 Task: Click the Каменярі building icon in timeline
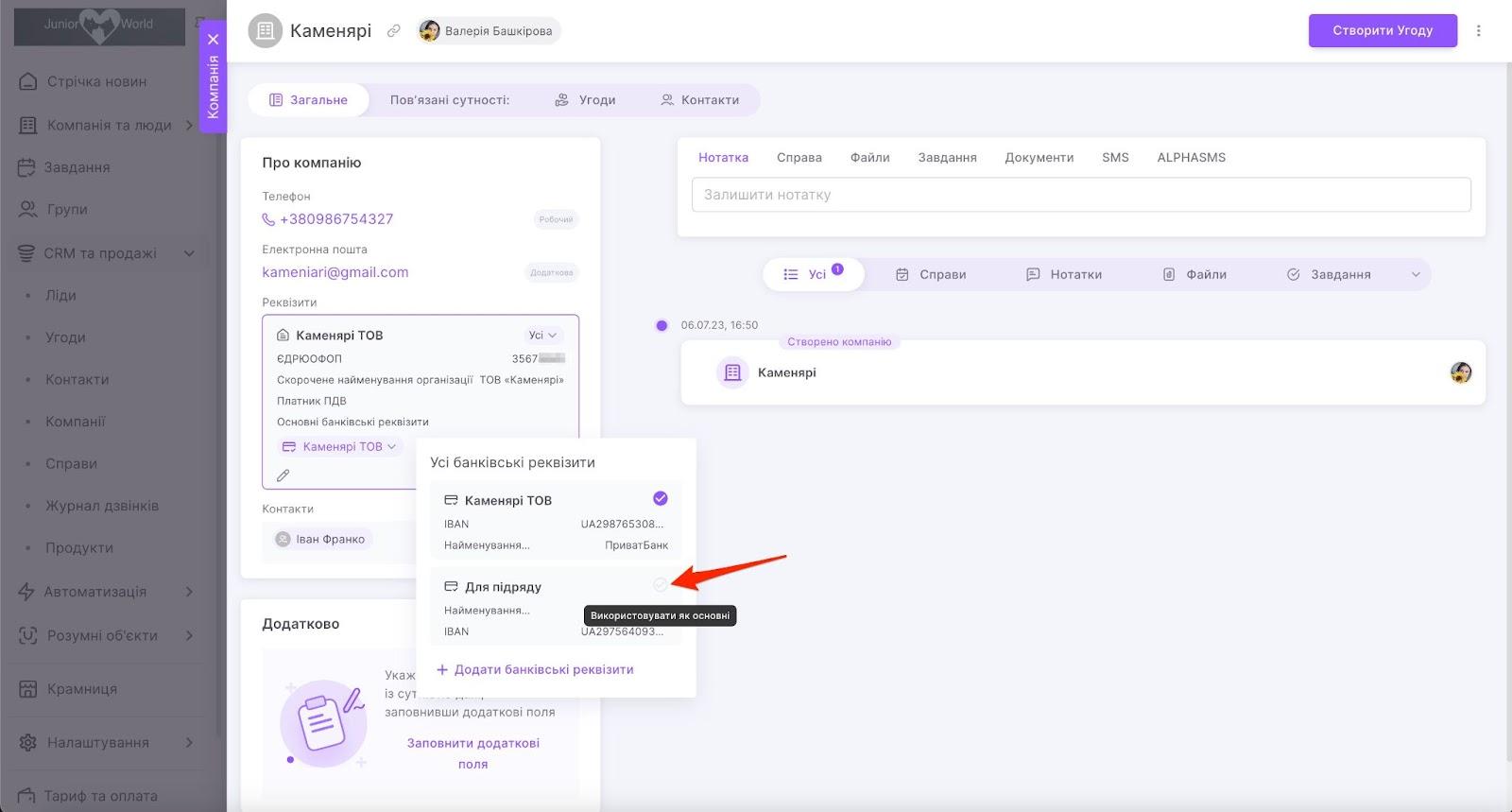point(732,372)
